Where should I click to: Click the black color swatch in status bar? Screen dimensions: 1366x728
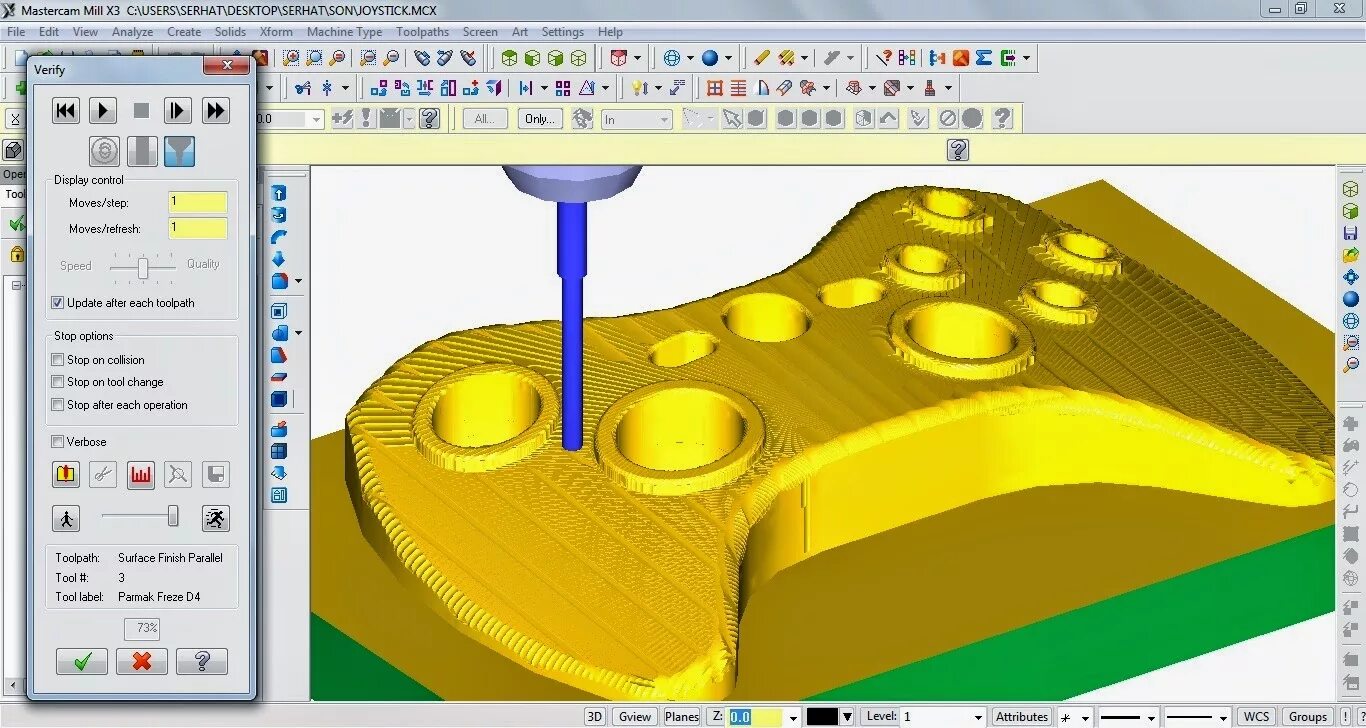pyautogui.click(x=823, y=716)
